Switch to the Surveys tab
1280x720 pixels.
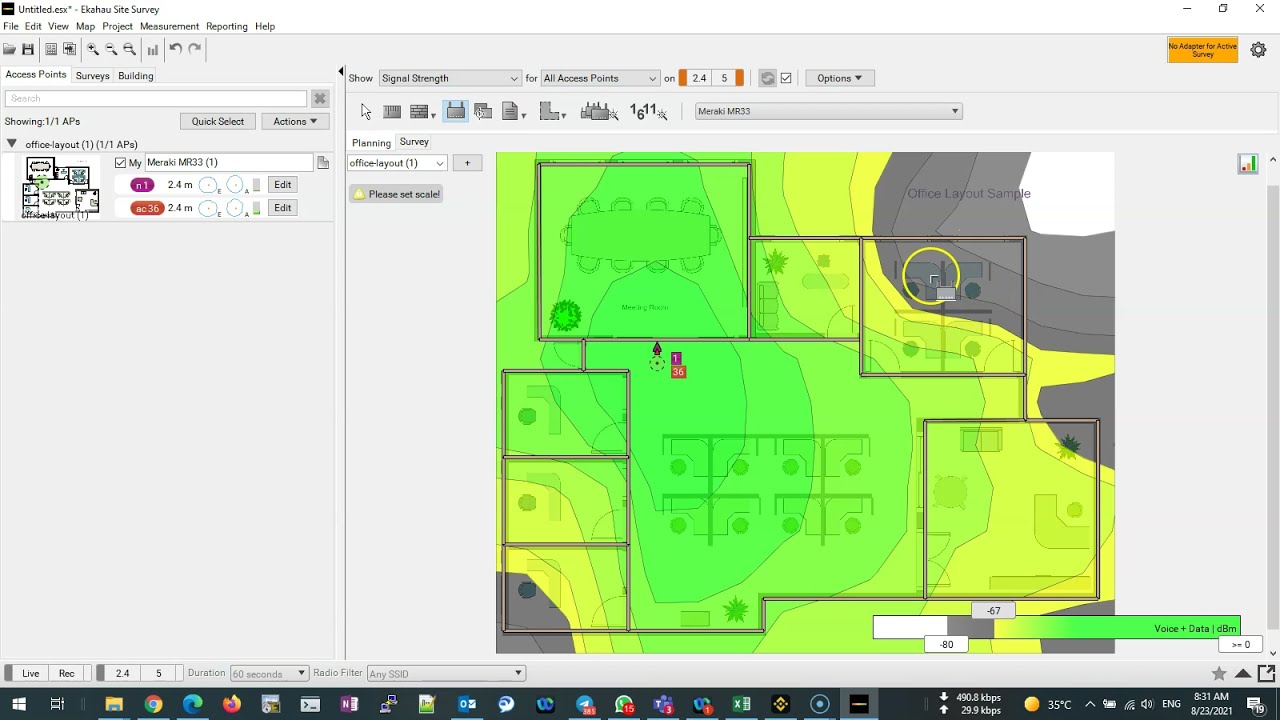click(92, 75)
